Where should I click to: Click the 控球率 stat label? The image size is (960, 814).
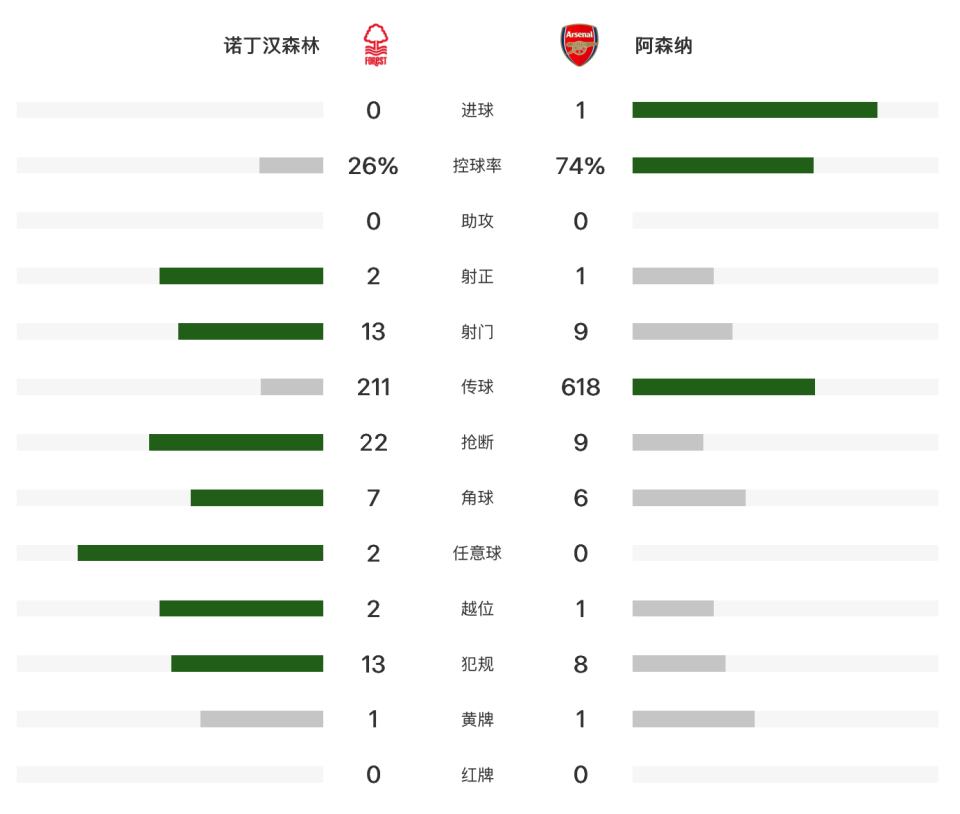click(477, 166)
